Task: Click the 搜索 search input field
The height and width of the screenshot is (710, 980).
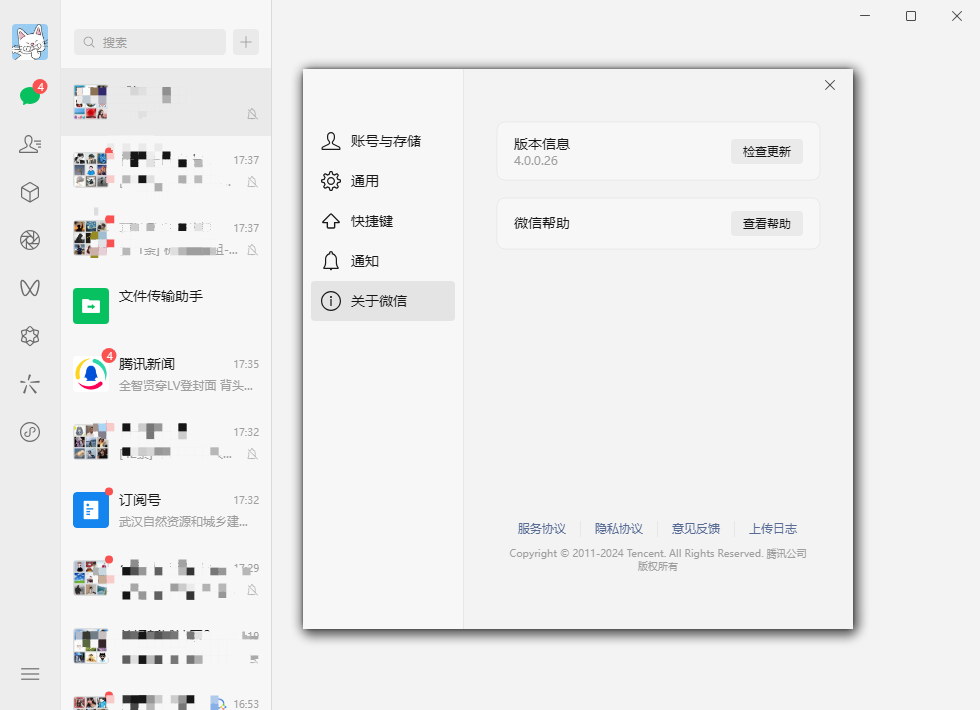Action: 148,42
